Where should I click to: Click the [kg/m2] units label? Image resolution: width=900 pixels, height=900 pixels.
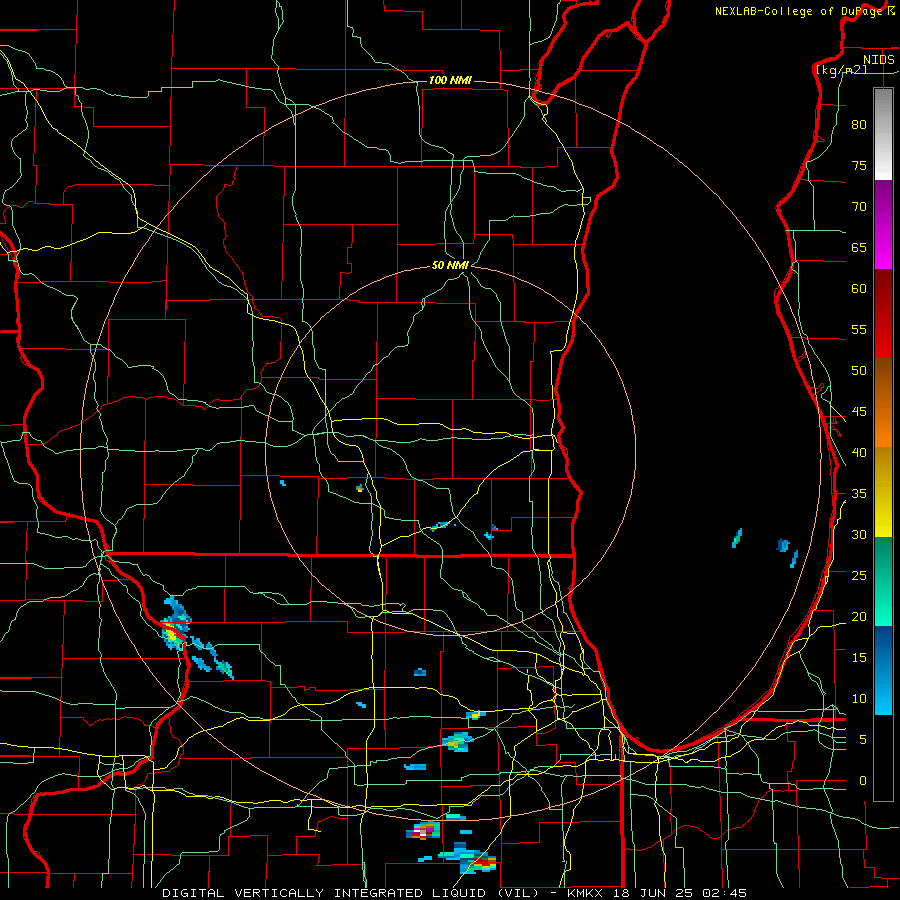click(x=841, y=70)
